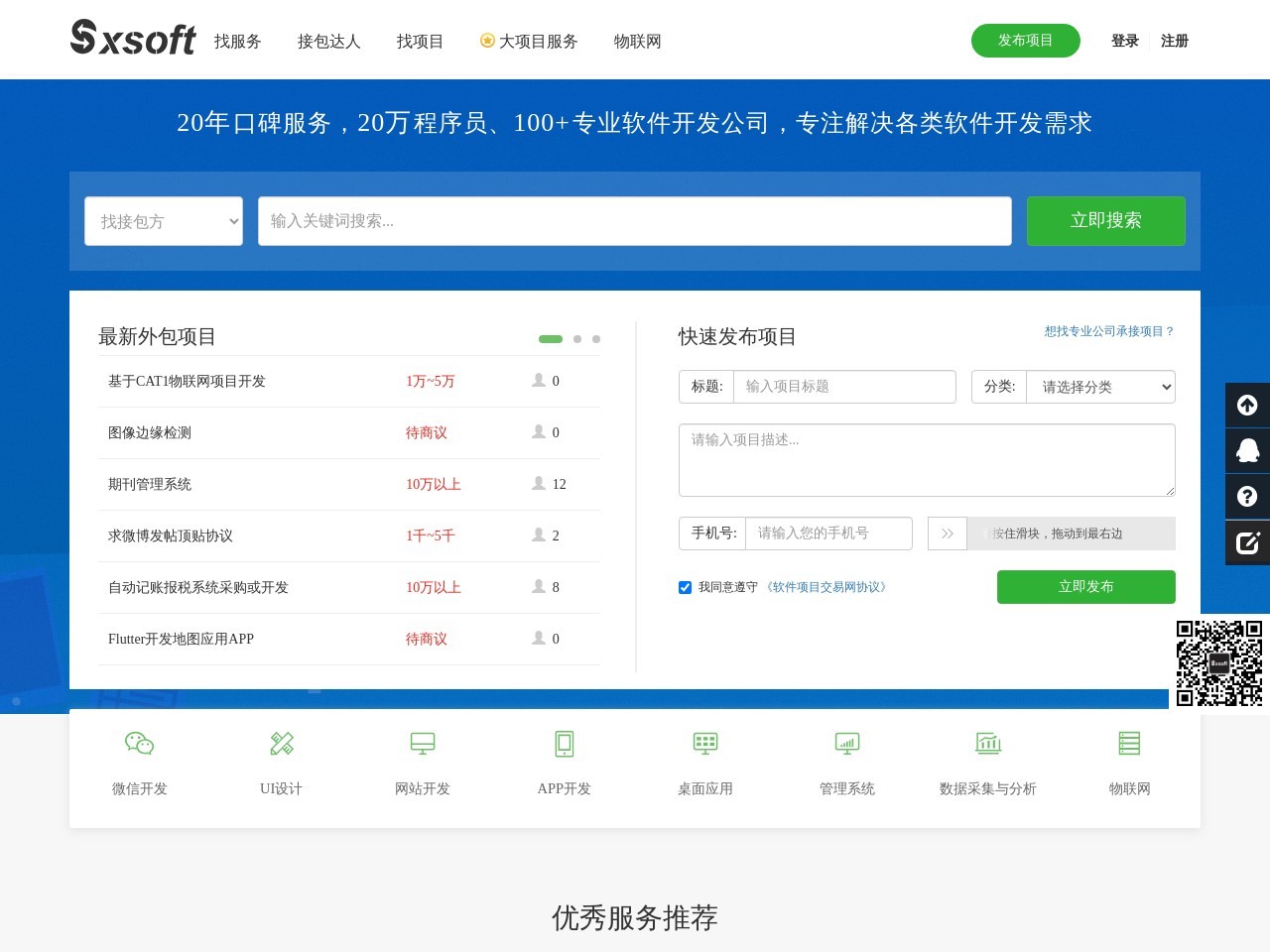
Task: Open the 《软件项目交易网协议》 agreement link
Action: (x=826, y=587)
